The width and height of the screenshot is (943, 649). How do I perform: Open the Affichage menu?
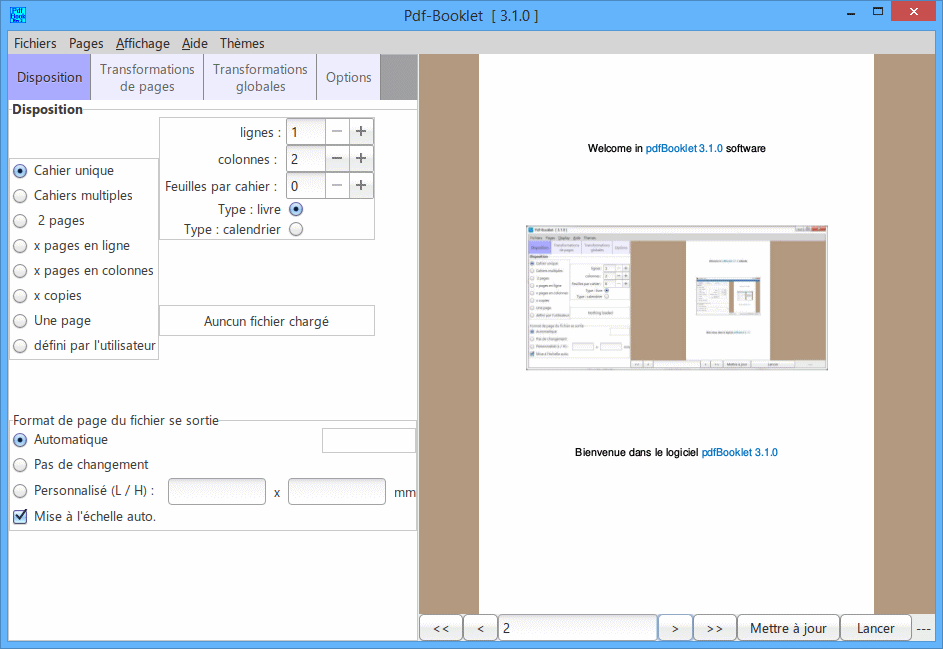(143, 43)
